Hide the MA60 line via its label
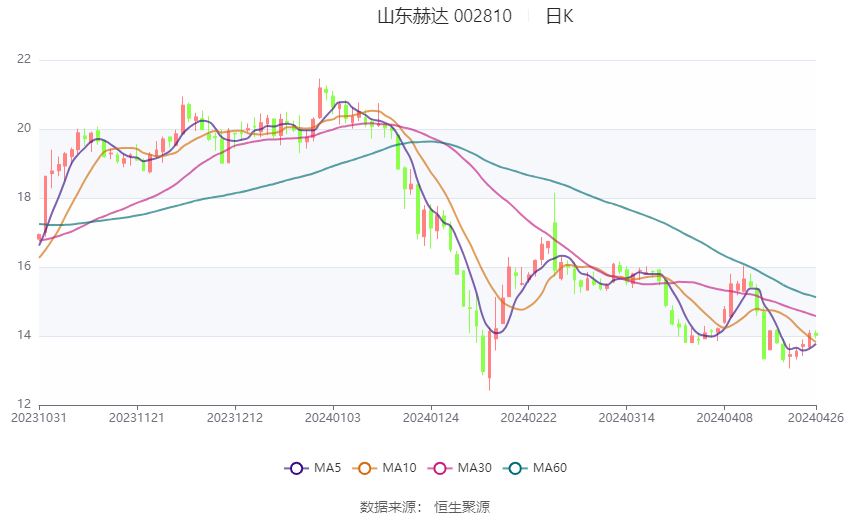This screenshot has height=517, width=850. 550,468
